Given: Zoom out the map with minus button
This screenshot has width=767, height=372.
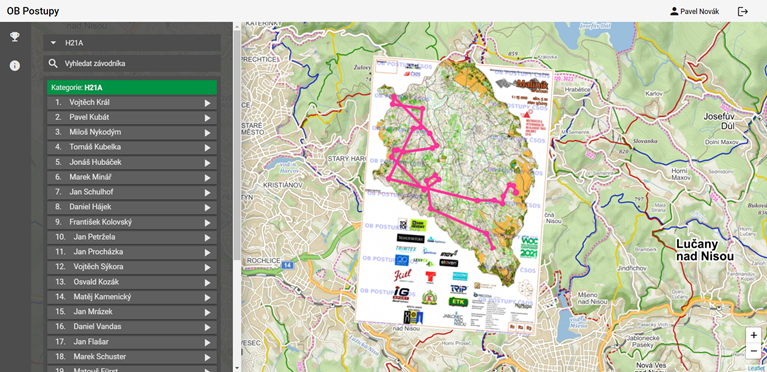Looking at the screenshot, I should click(x=753, y=350).
